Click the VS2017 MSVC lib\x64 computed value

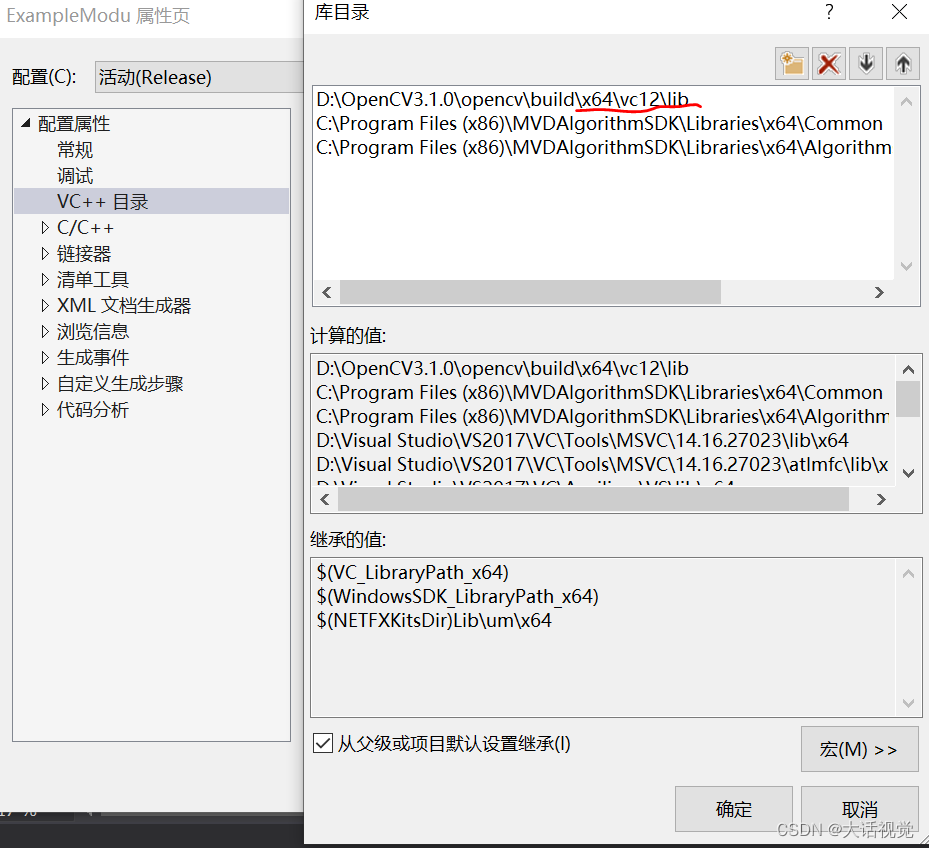582,440
